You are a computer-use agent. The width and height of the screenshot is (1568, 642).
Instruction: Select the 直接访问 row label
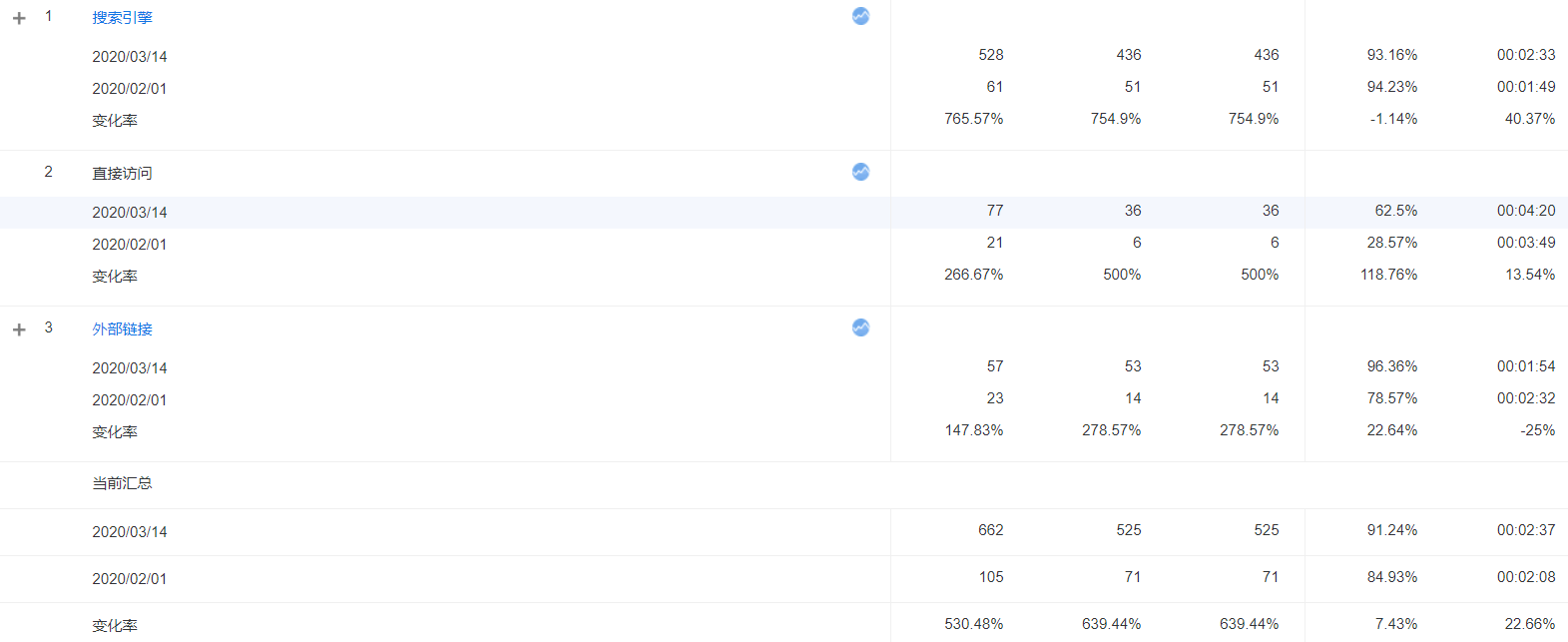click(123, 174)
